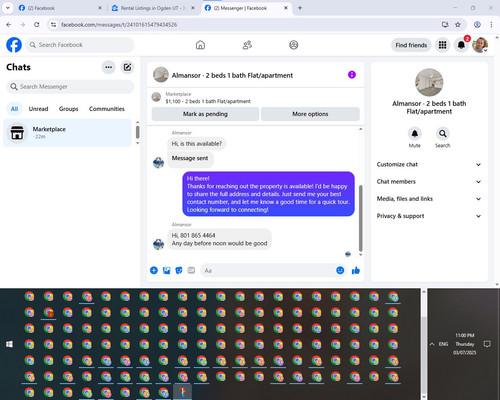Switch to the first Facebook browser tab
Screen dimensions: 500x400
pyautogui.click(x=60, y=8)
